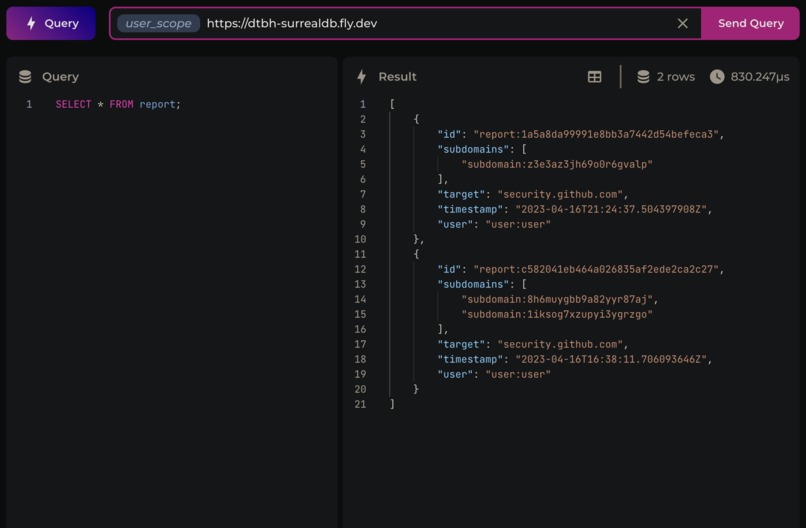The height and width of the screenshot is (528, 806).
Task: Click the "user:user" value on line 9
Action: pos(518,224)
